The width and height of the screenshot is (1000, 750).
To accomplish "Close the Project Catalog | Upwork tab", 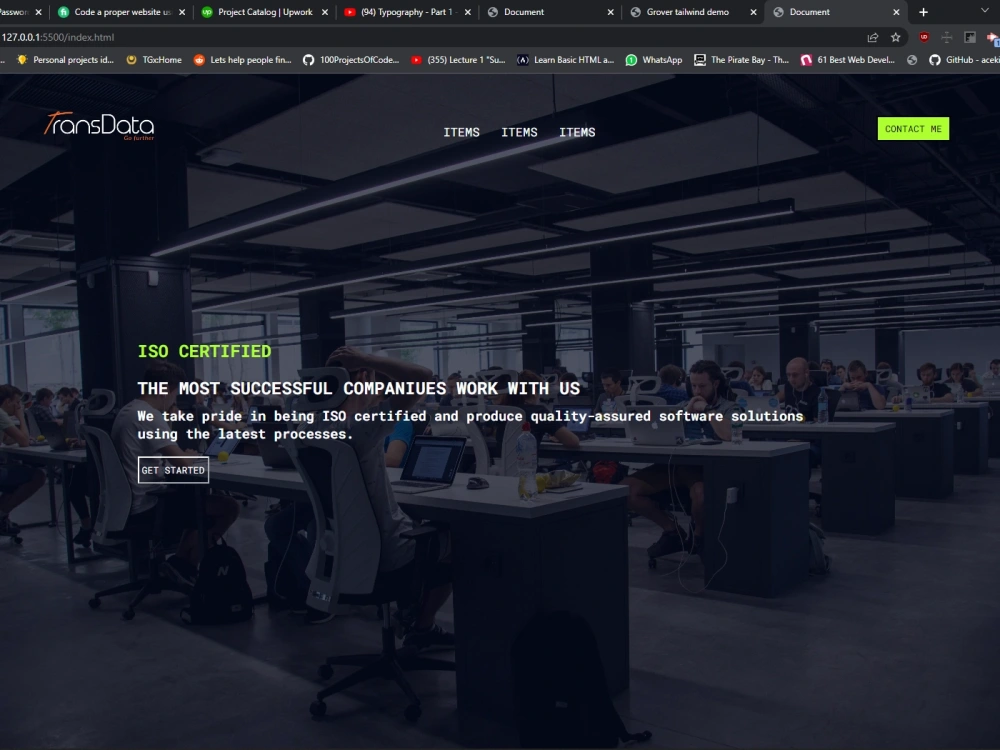I will 325,12.
